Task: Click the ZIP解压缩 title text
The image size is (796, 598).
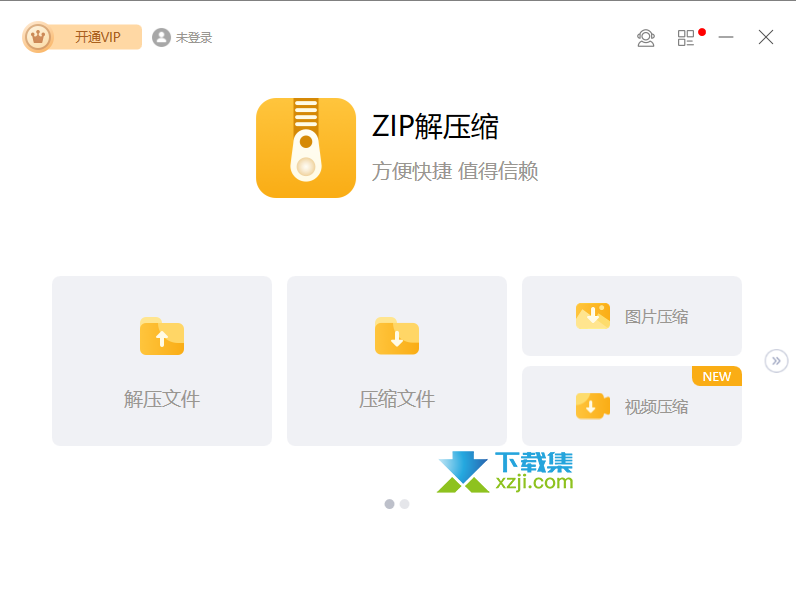Action: click(435, 126)
